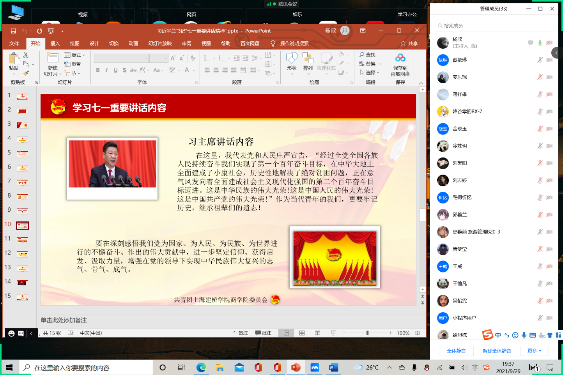Toggle host's green microphone in participant list
The height and width of the screenshot is (375, 563).
540,43
